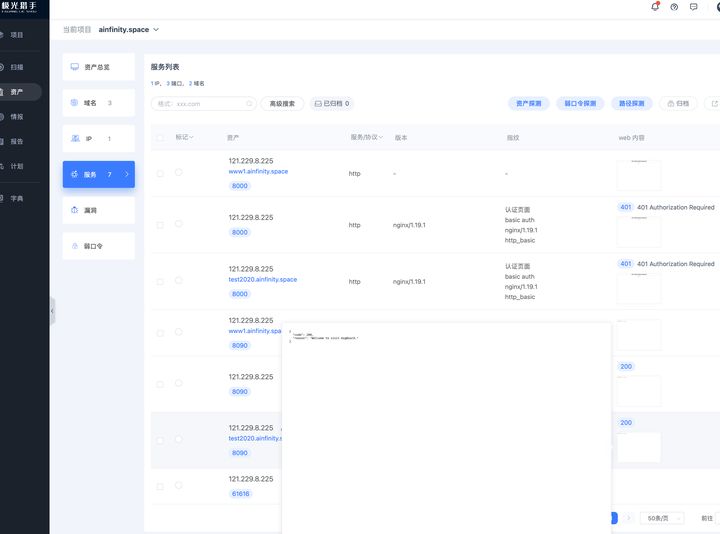The height and width of the screenshot is (534, 720).
Task: Open 扫描 in the left sidebar
Action: pyautogui.click(x=17, y=67)
